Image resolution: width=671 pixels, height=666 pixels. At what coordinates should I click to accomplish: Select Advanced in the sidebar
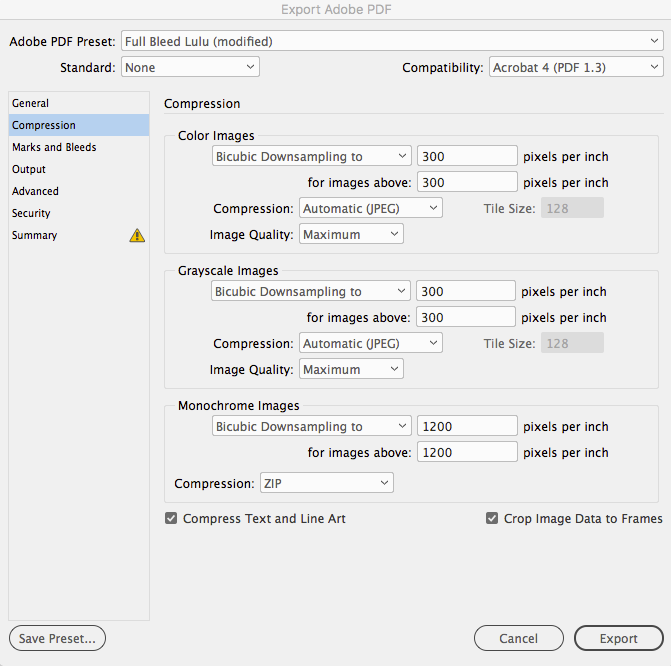(79, 191)
